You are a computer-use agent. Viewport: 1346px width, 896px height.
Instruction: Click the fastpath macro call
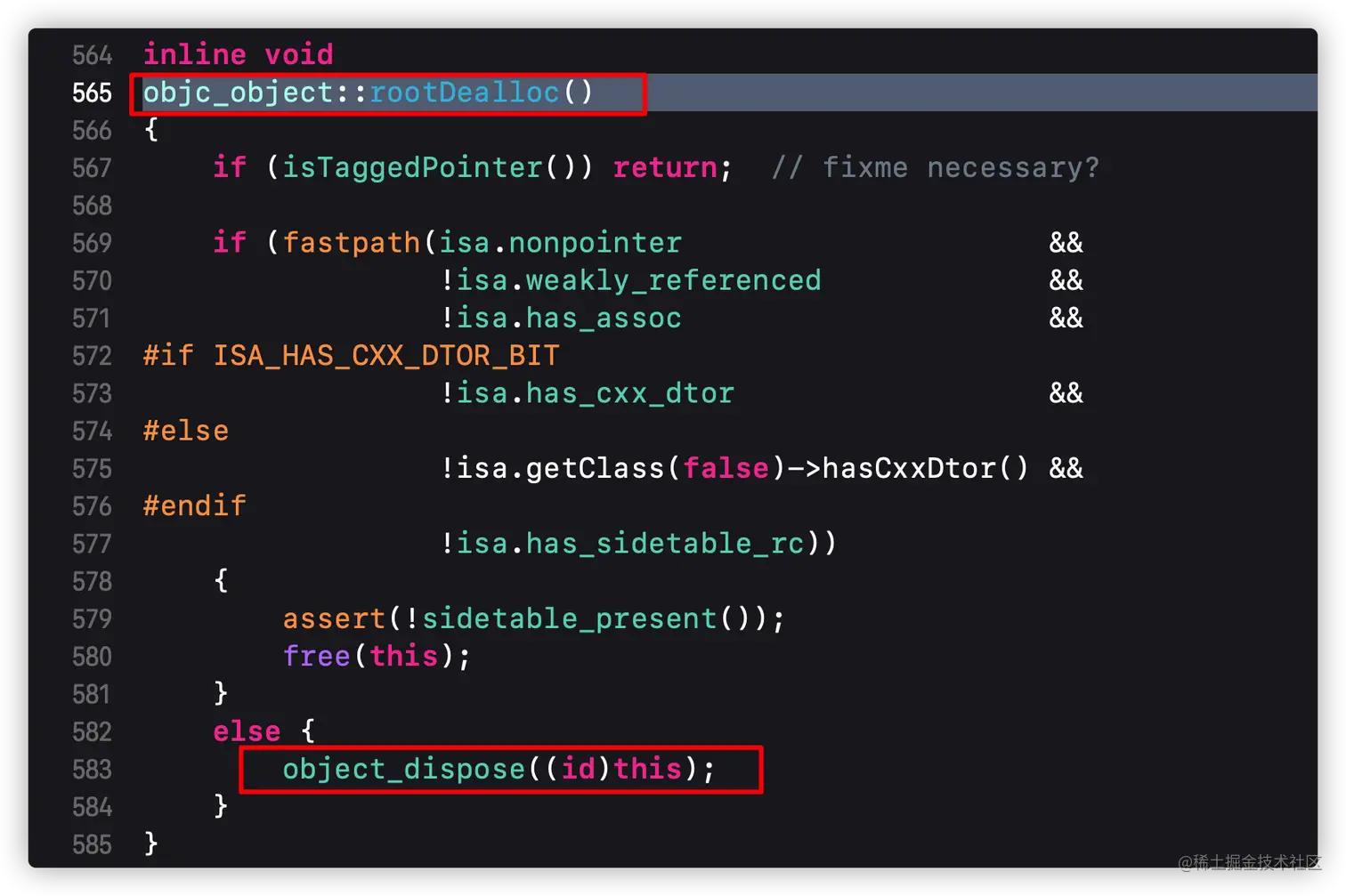[x=352, y=242]
